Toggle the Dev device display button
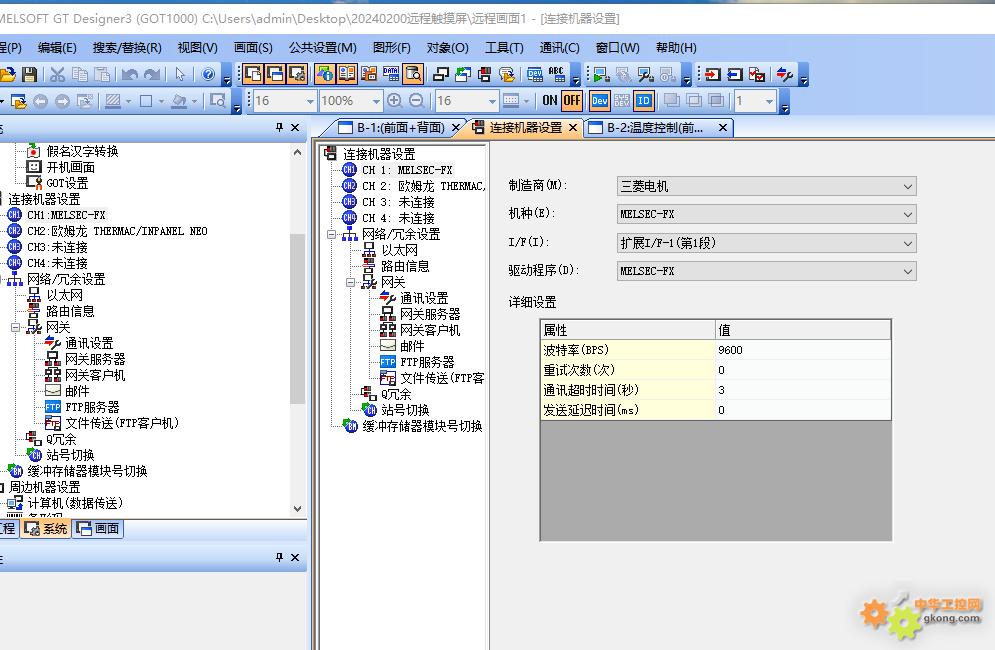 pos(600,100)
